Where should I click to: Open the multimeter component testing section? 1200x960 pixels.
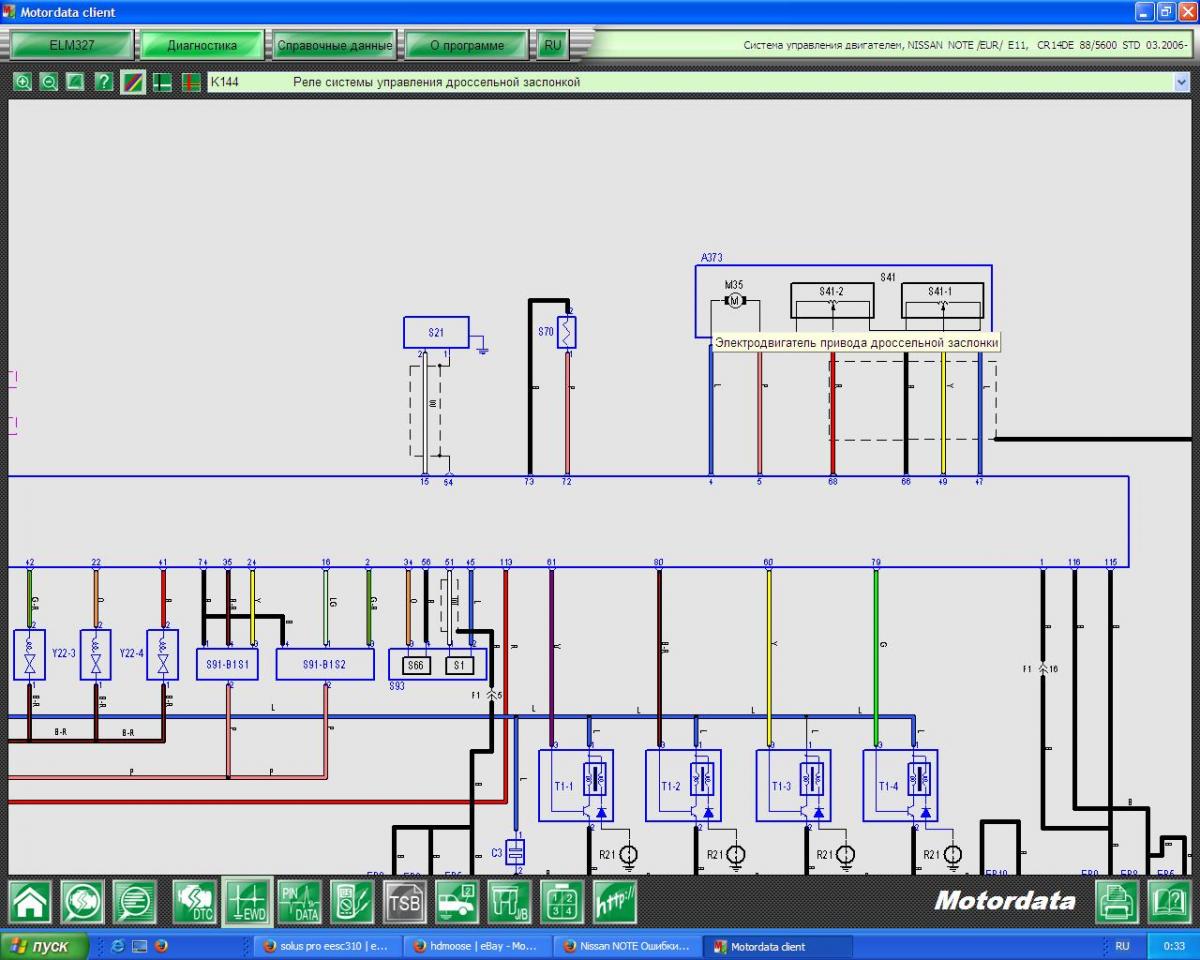[352, 901]
